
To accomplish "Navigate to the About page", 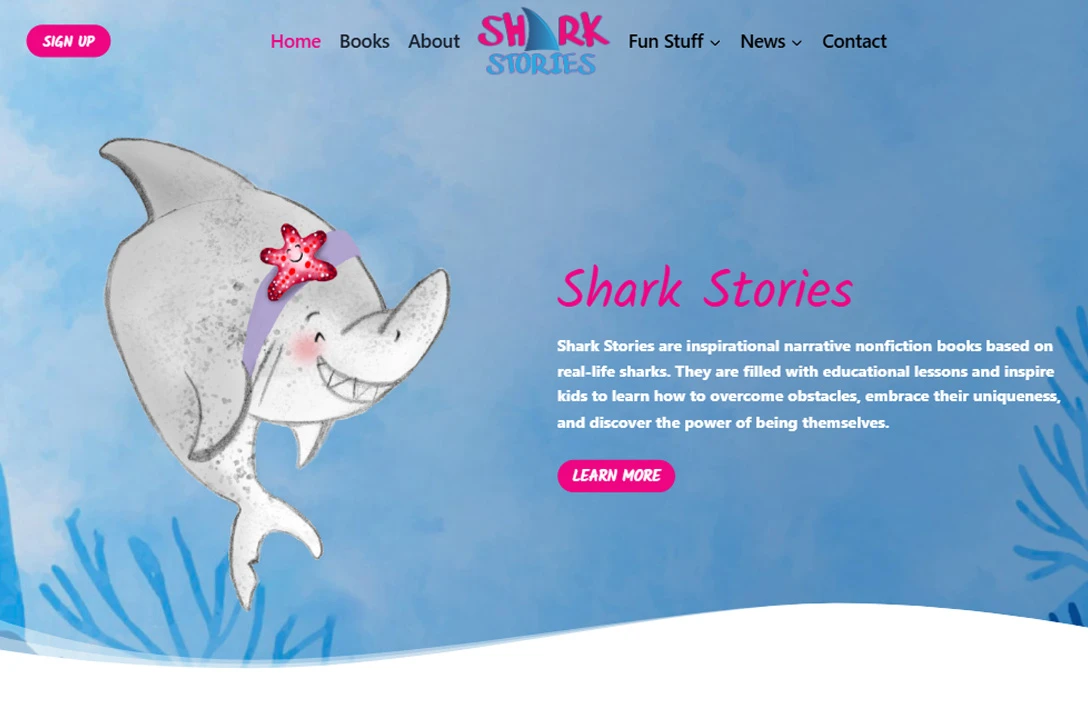I will click(x=434, y=42).
